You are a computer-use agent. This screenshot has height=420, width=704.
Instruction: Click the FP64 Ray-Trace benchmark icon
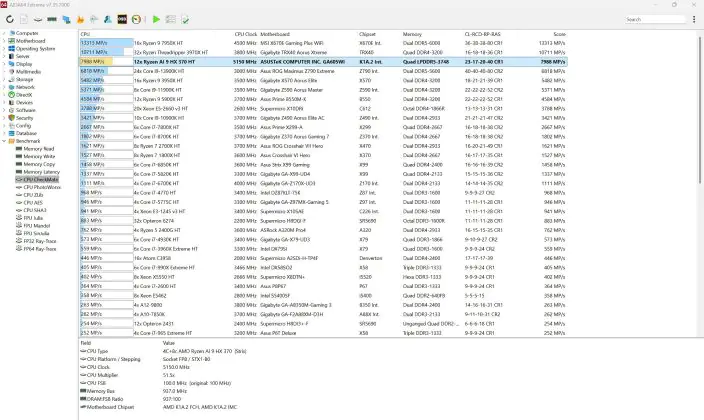pyautogui.click(x=19, y=248)
